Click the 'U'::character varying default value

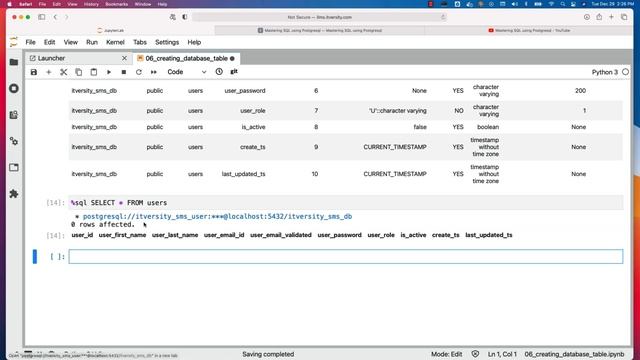pyautogui.click(x=398, y=111)
